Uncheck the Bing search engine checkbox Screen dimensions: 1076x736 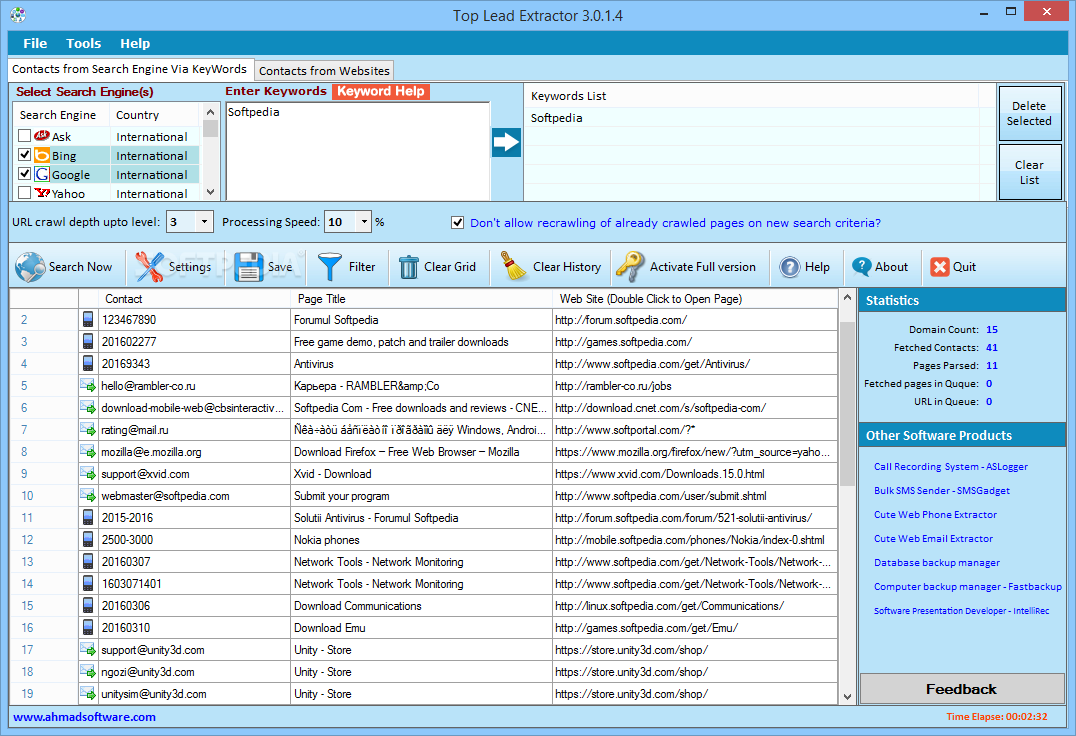(x=25, y=155)
